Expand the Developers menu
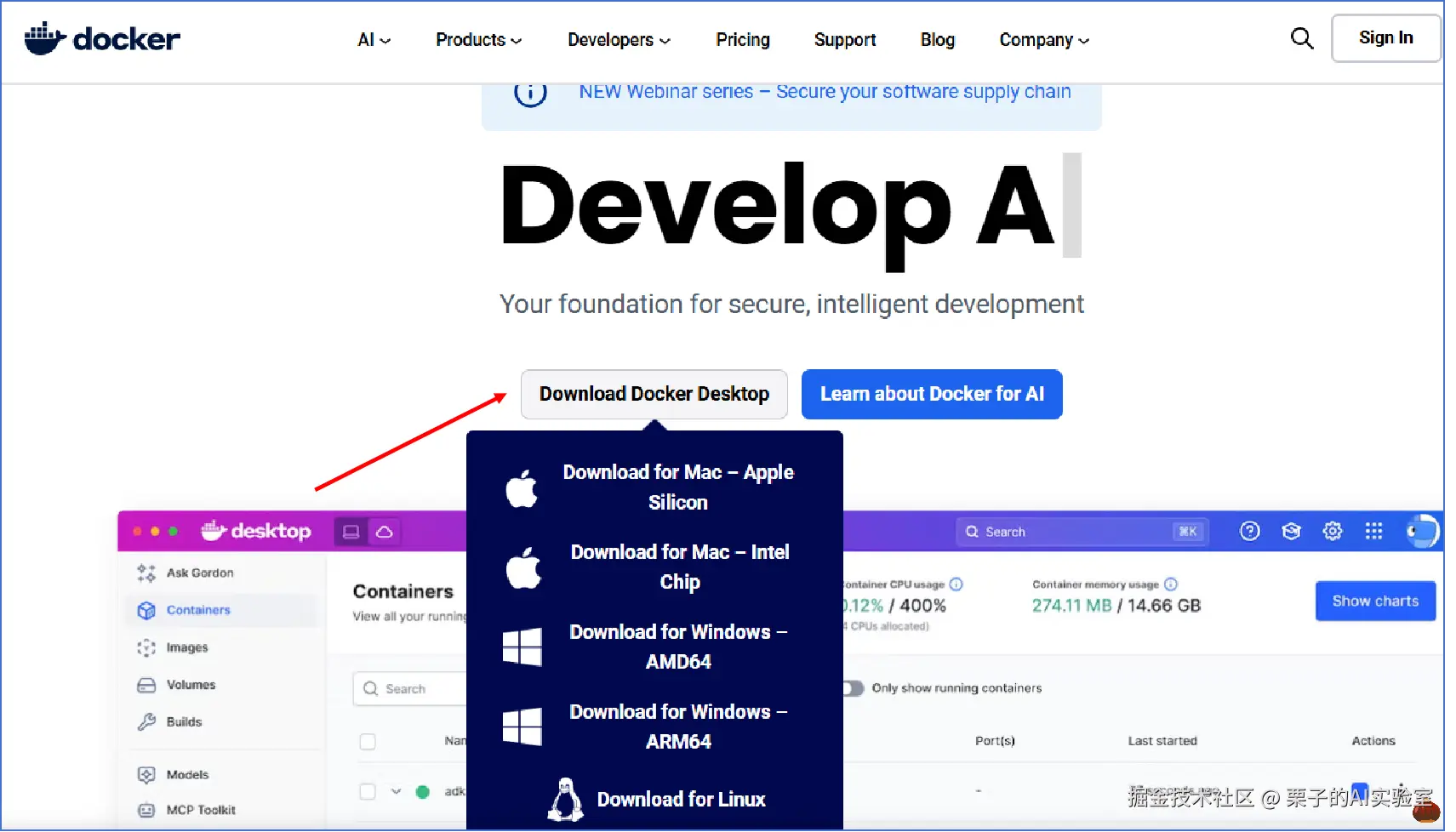Screen dimensions: 1456x832 pos(620,40)
